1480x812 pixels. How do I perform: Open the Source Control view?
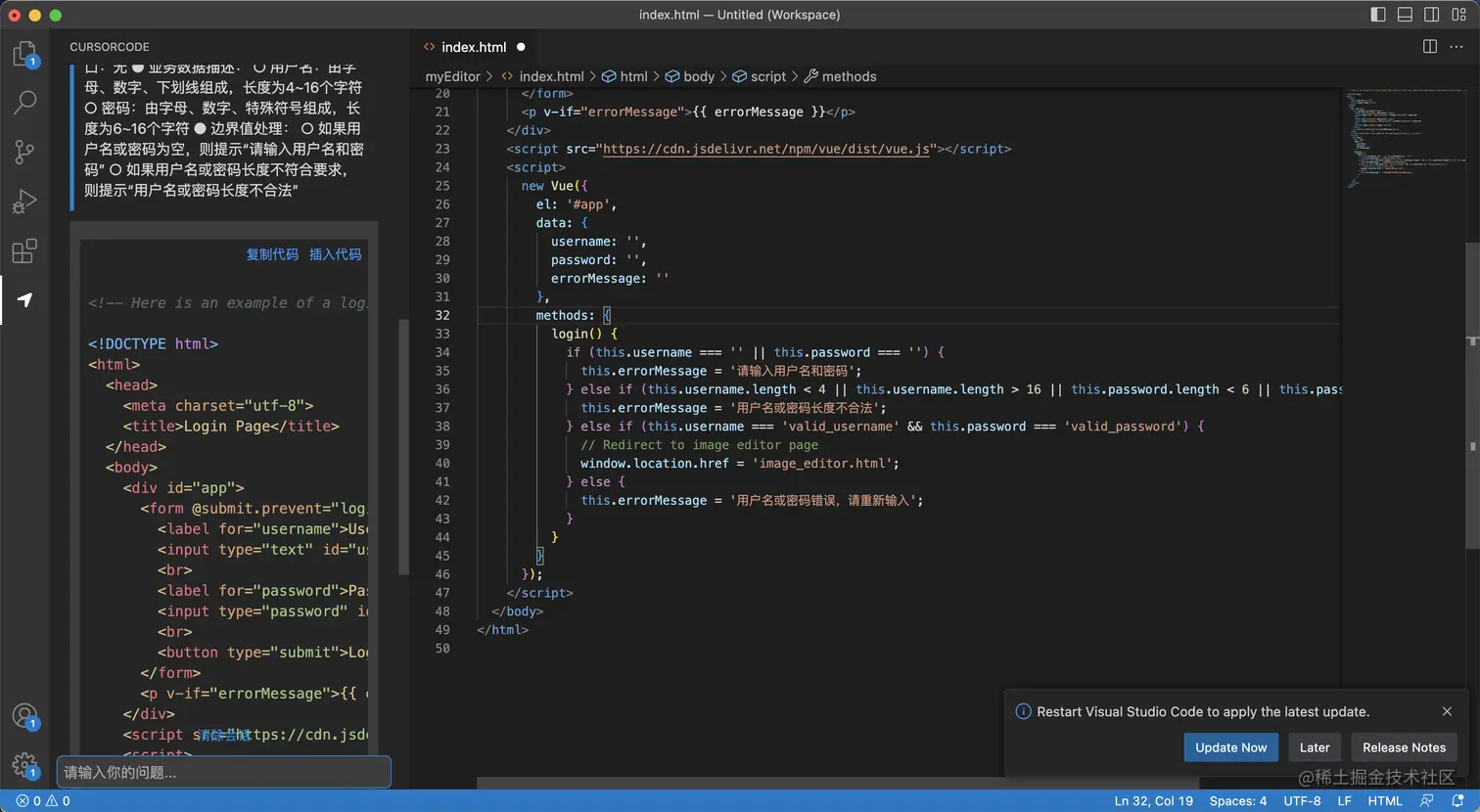point(24,152)
